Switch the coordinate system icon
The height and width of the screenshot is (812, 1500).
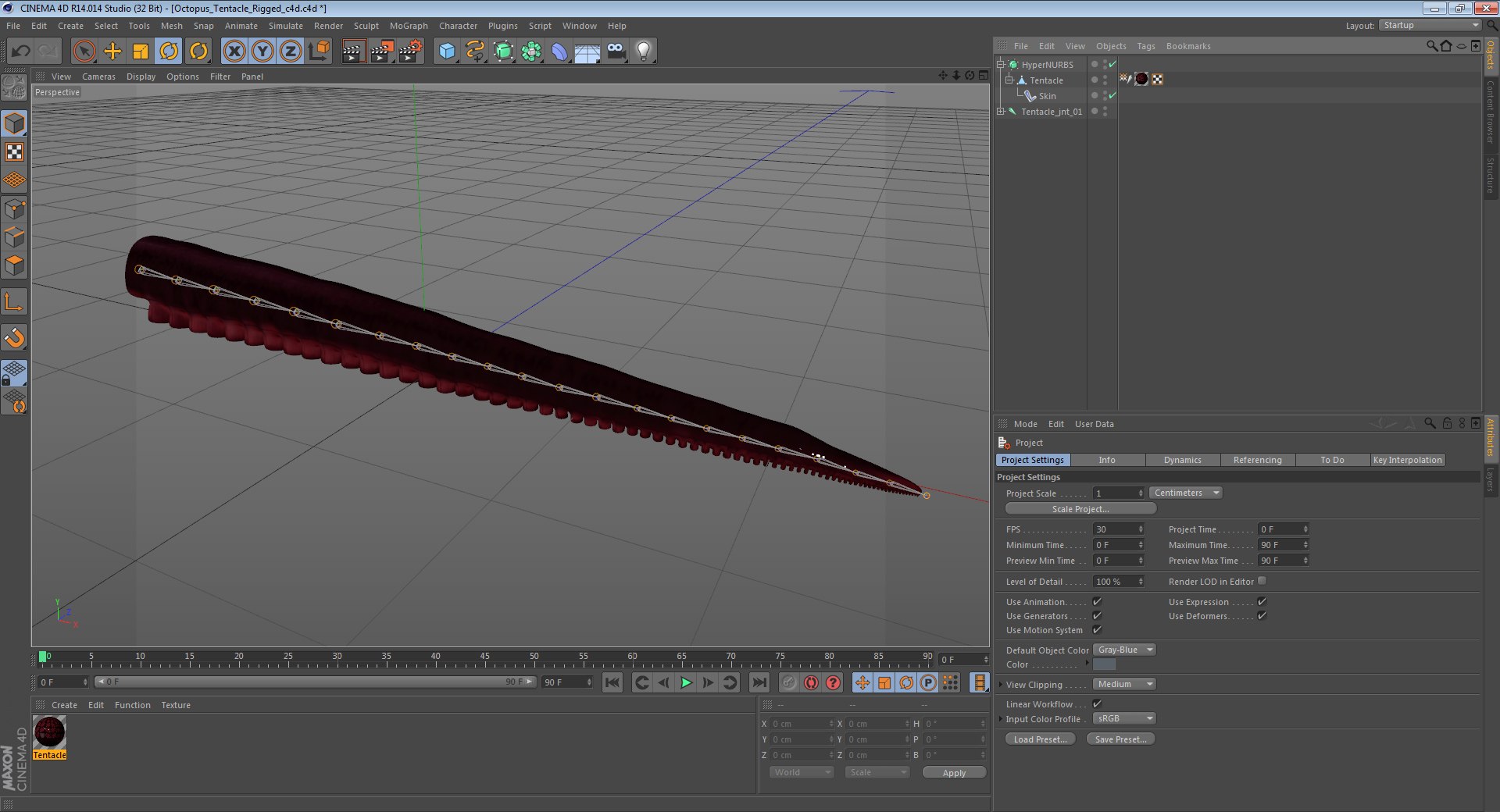click(319, 52)
